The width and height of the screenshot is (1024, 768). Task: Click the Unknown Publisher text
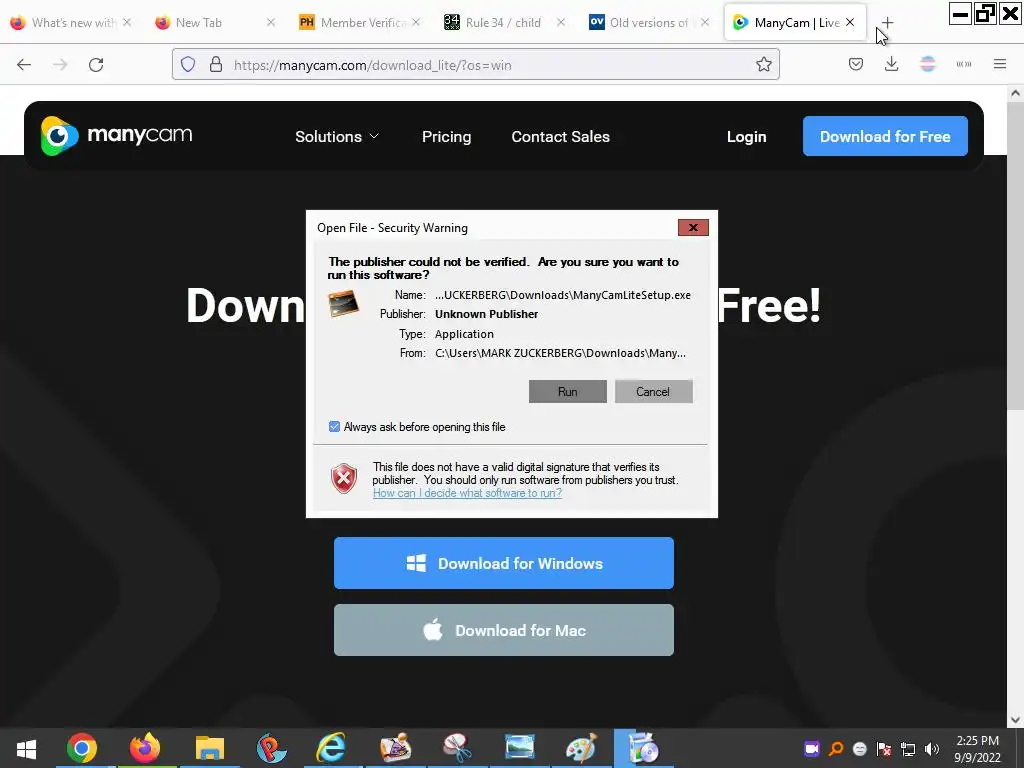(x=487, y=314)
